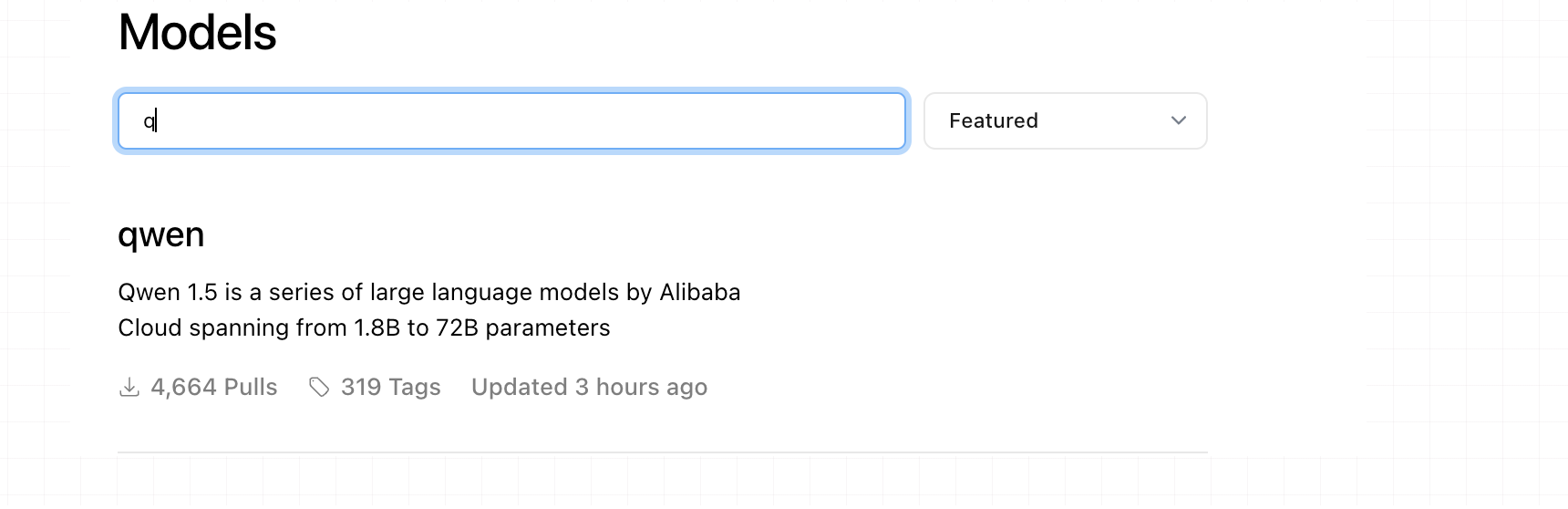Focus the model search input field
This screenshot has height=509, width=1568.
pyautogui.click(x=511, y=120)
